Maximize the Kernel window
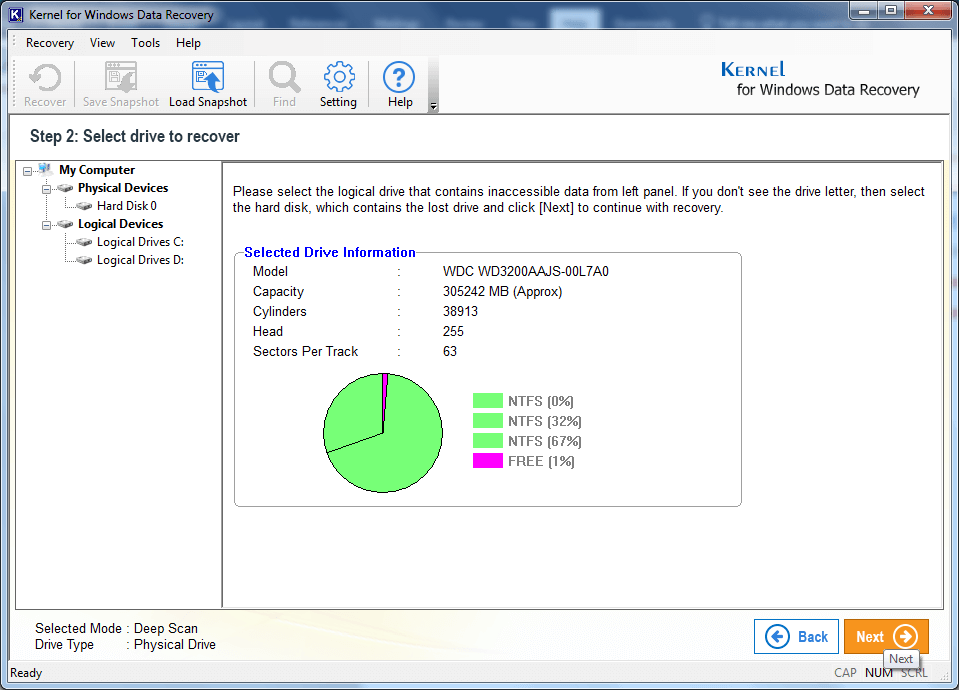The image size is (959, 690). click(891, 10)
